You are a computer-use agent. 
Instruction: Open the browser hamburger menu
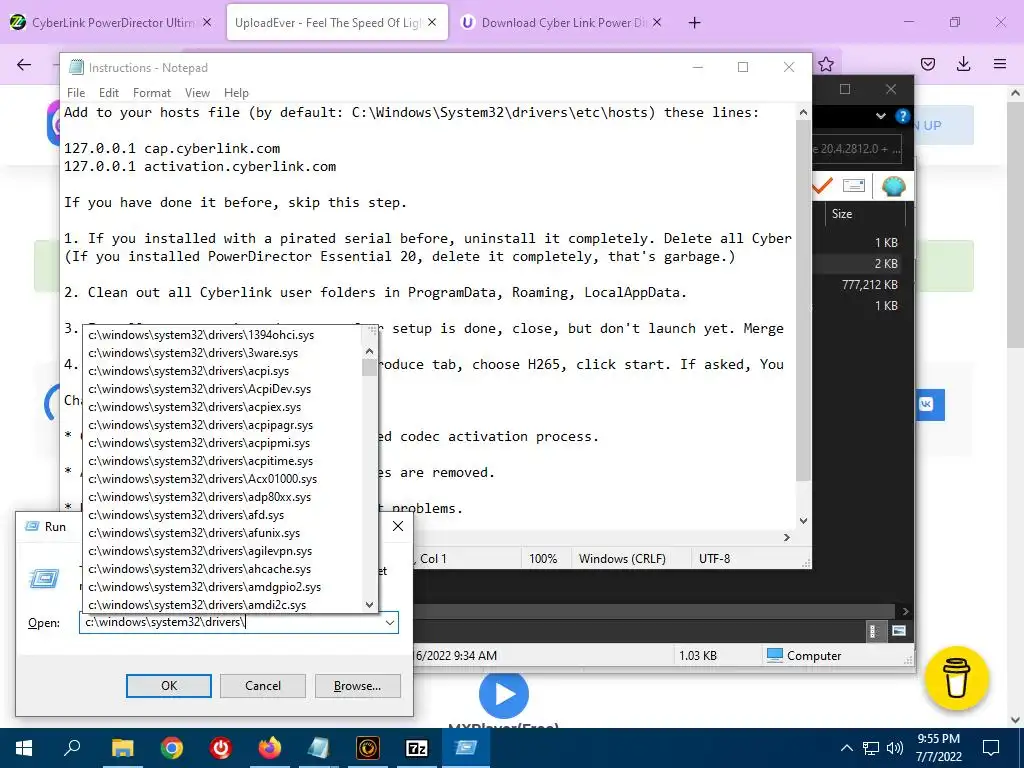click(1000, 64)
